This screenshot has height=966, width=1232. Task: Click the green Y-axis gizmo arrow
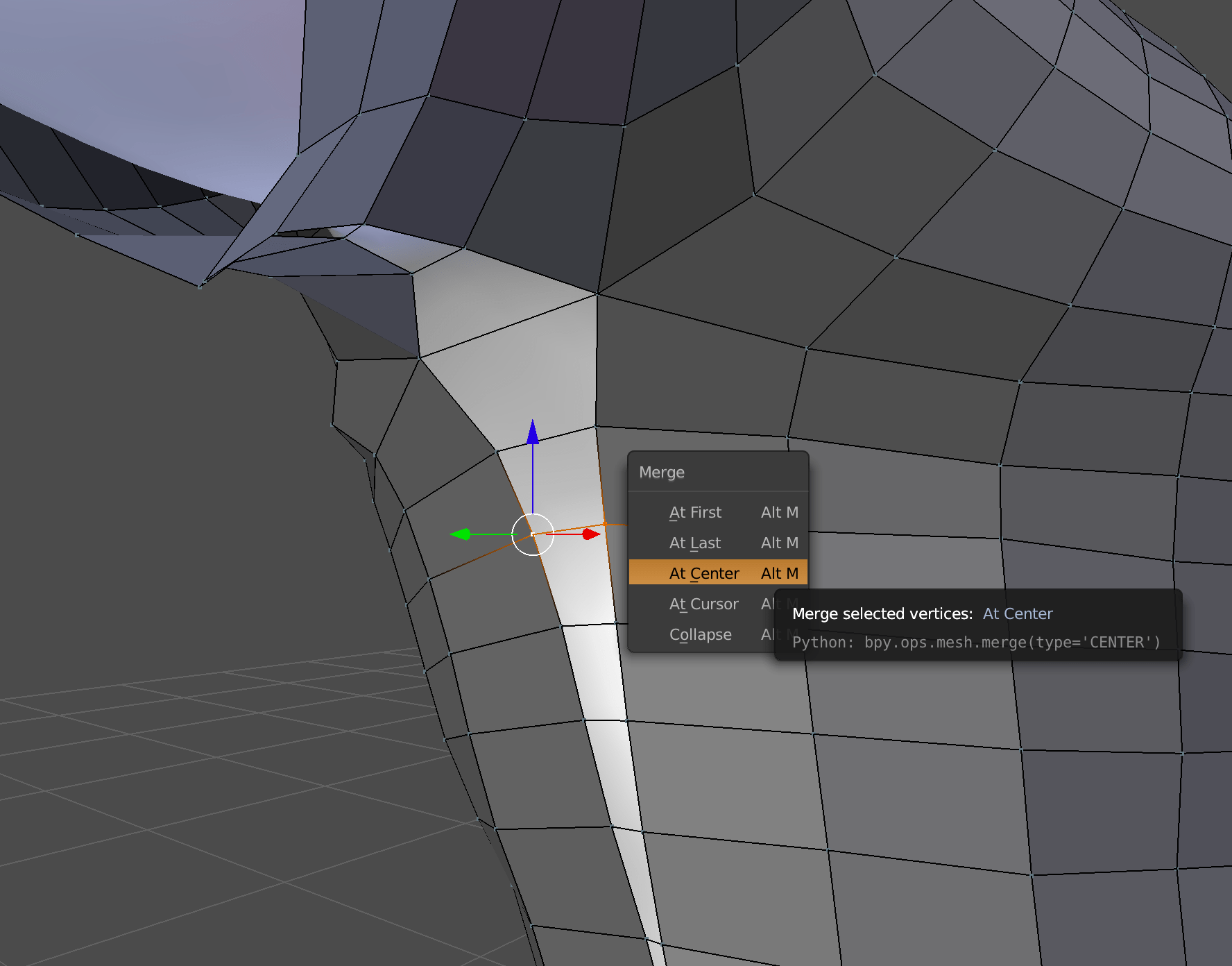pos(461,534)
